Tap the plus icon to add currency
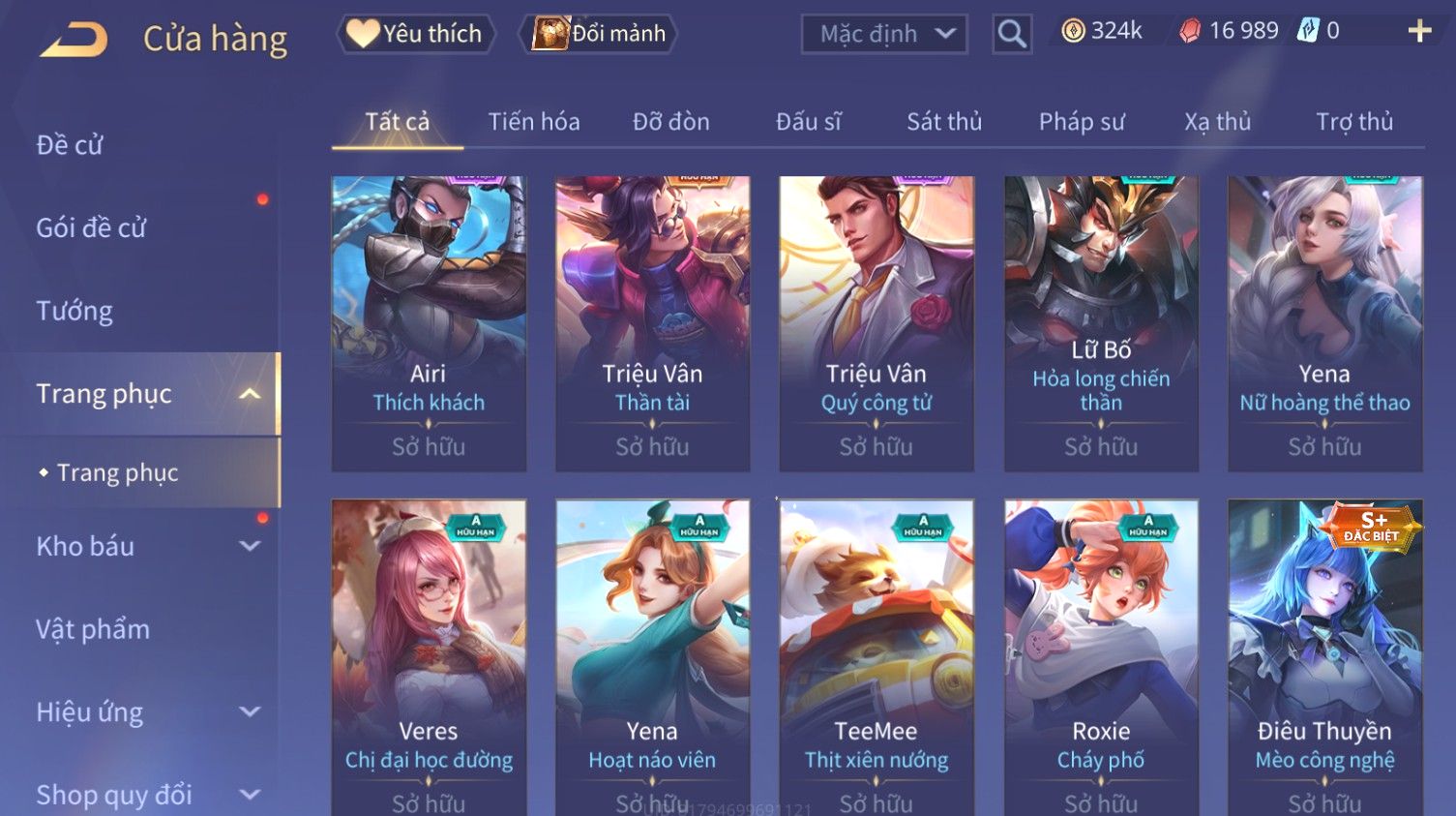Screen dimensions: 1456x816 (x=1419, y=32)
